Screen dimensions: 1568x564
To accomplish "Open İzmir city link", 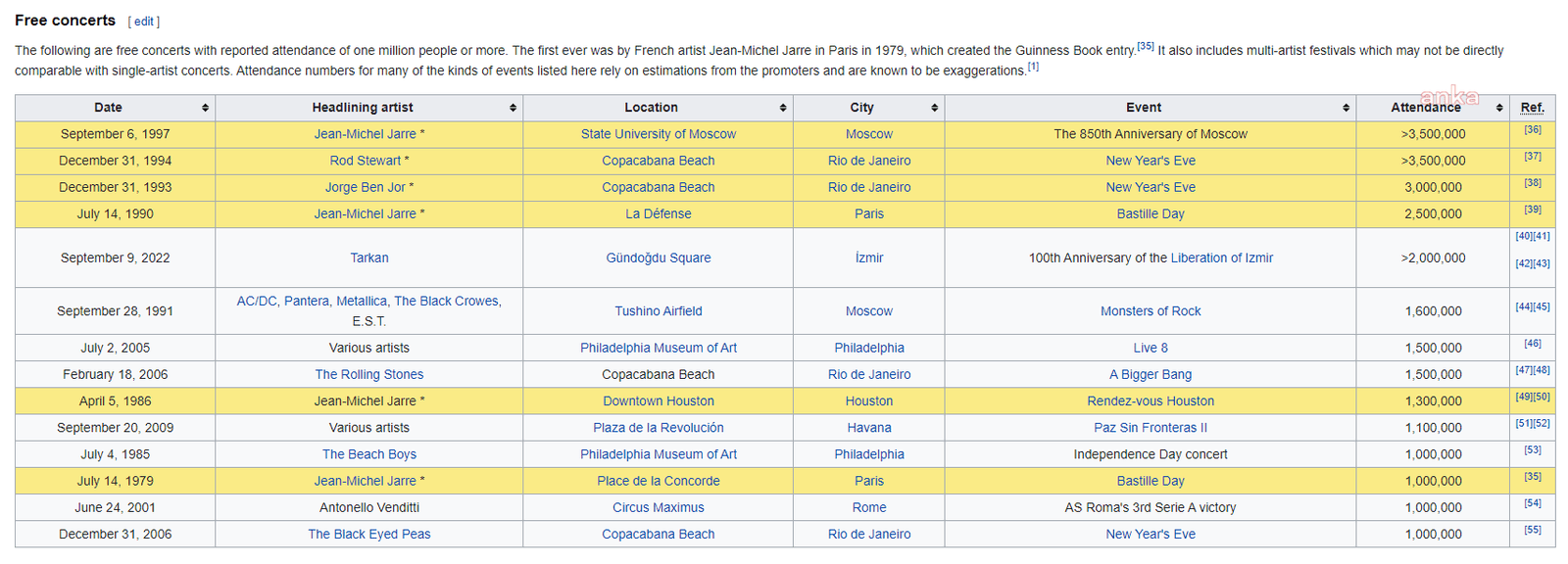I will pos(869,258).
